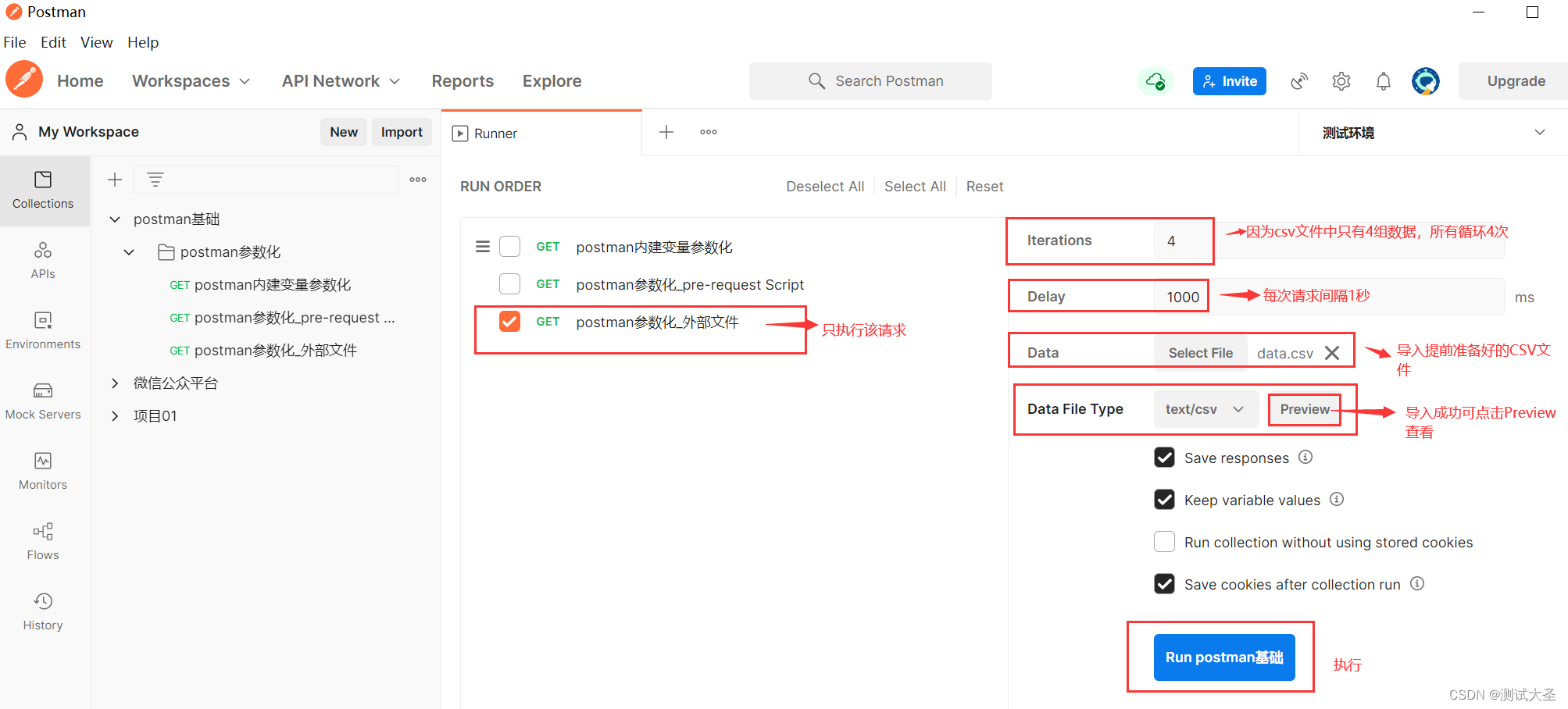Viewport: 1568px width, 709px height.
Task: Open the File menu
Action: tap(15, 42)
